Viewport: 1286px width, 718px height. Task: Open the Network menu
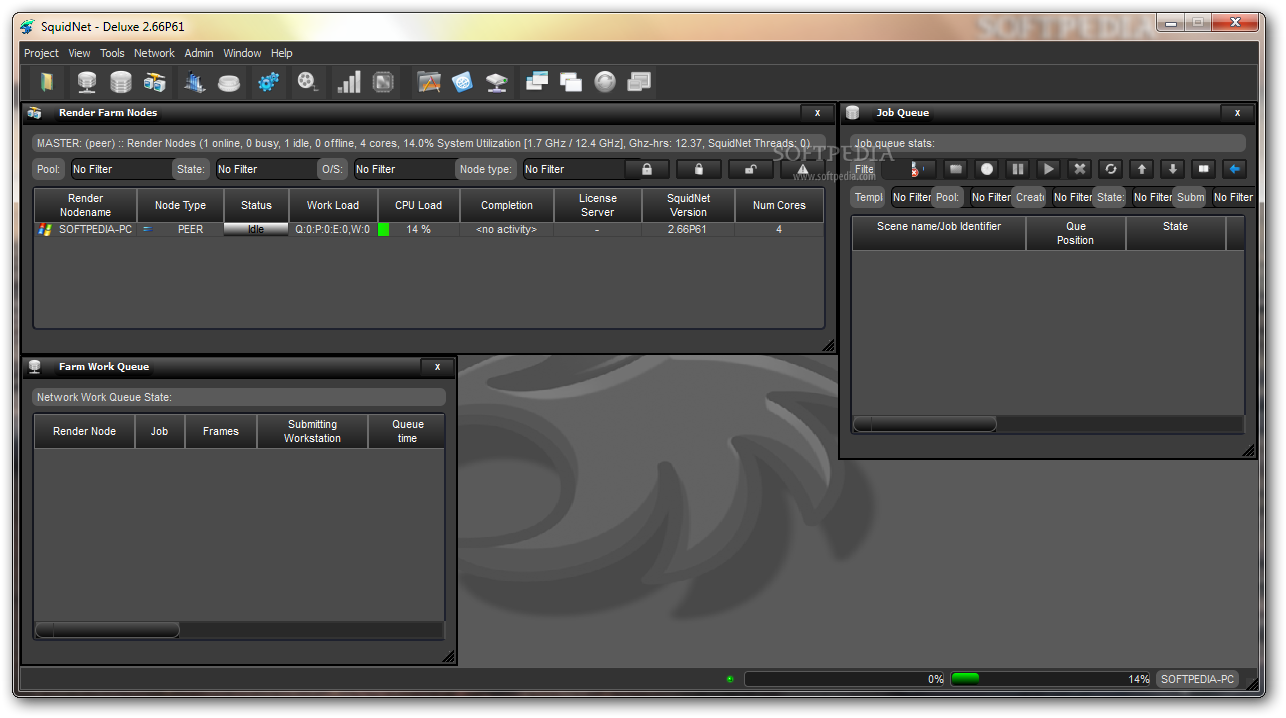pos(154,53)
